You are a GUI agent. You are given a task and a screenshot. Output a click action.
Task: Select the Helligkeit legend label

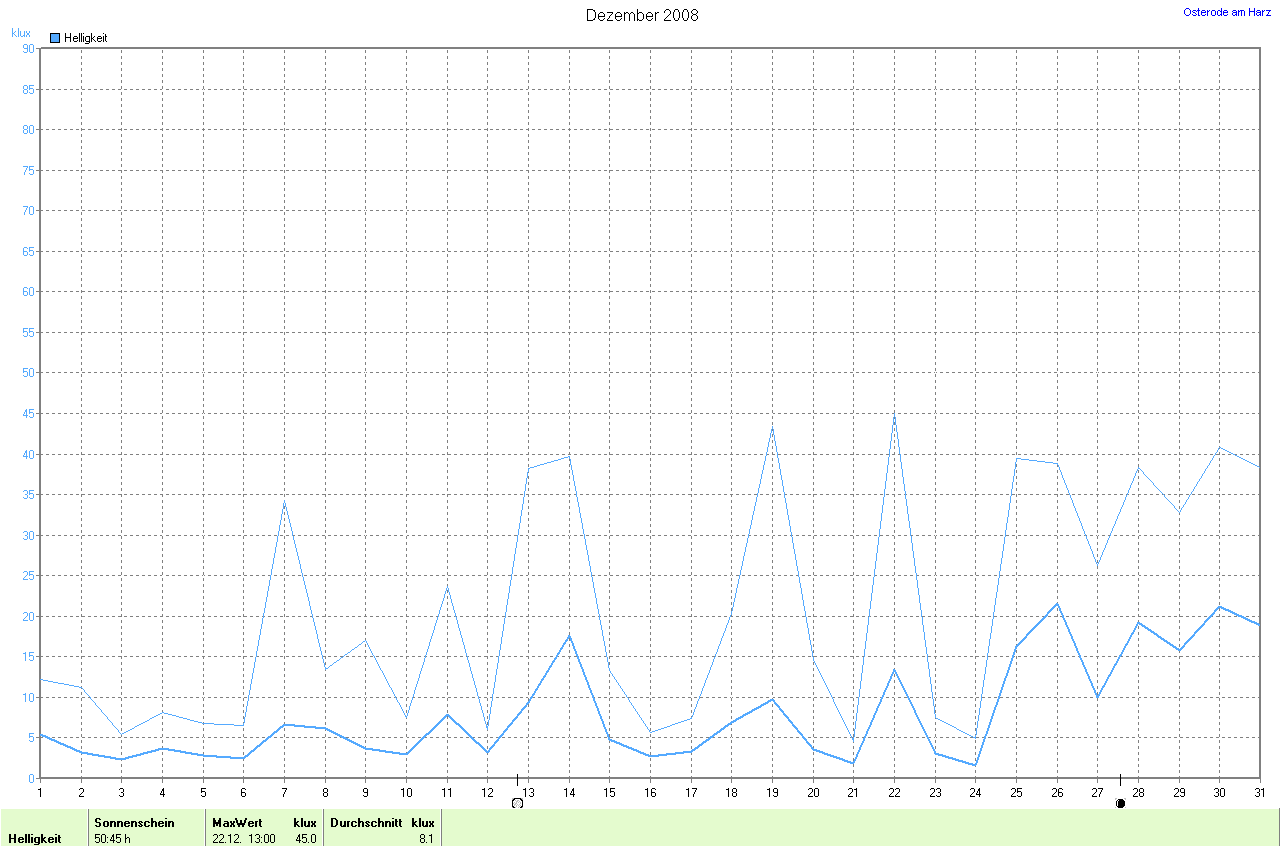pos(85,38)
